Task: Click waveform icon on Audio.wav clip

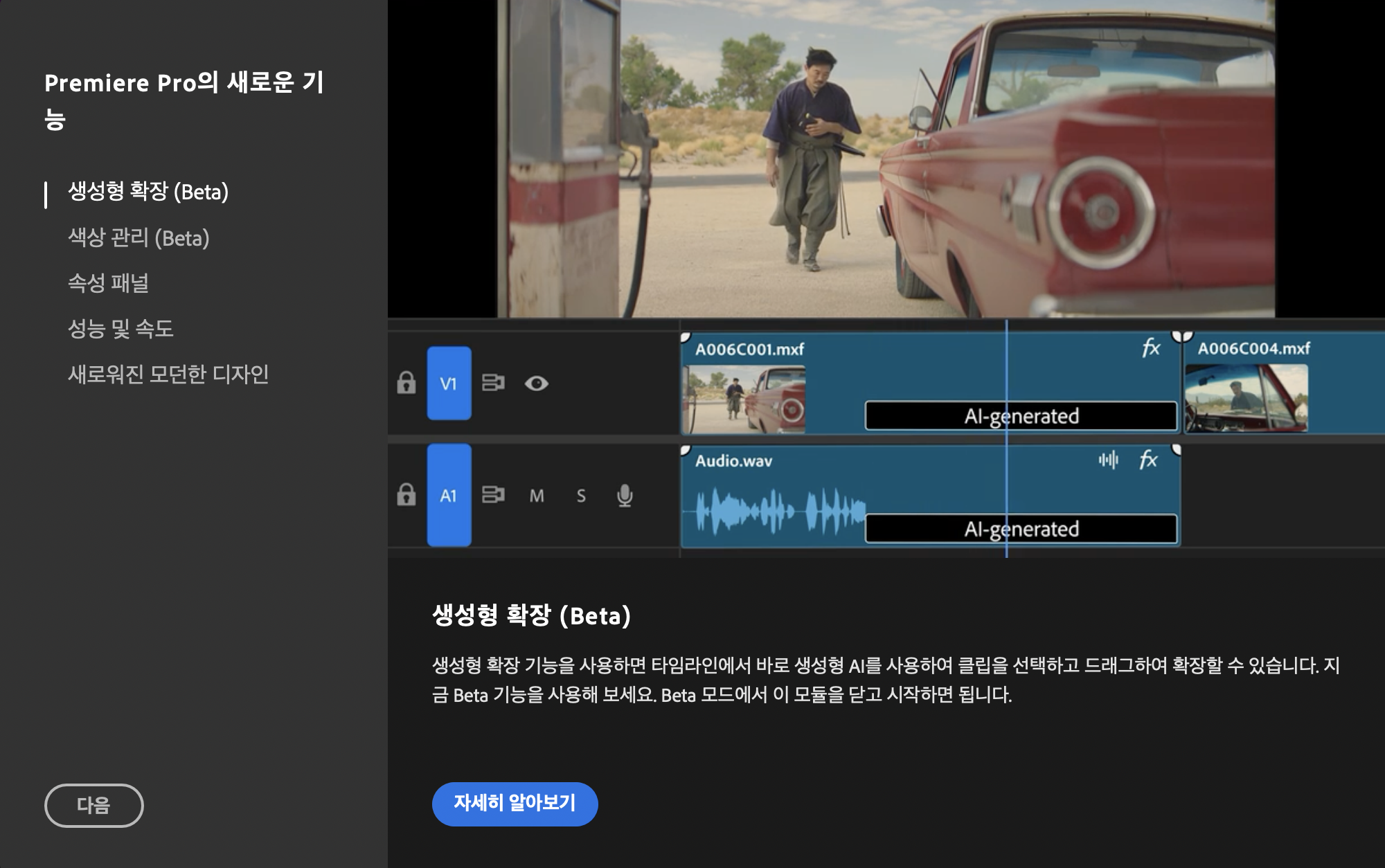Action: (1108, 460)
